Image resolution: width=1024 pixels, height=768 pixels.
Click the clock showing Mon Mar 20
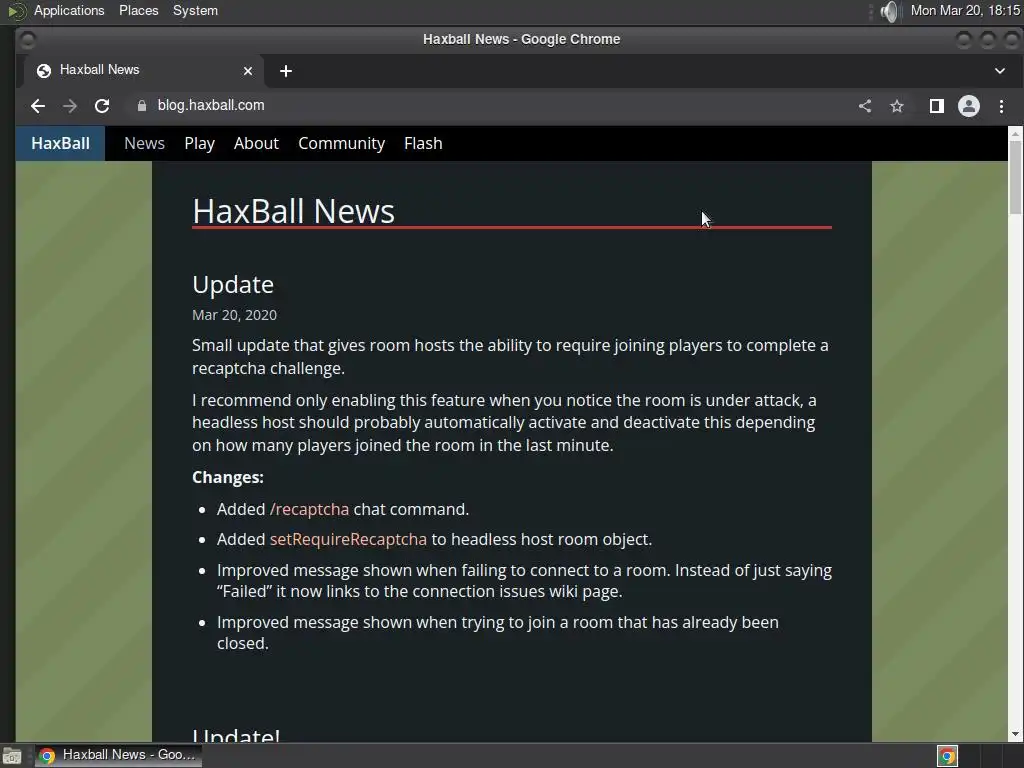[965, 10]
